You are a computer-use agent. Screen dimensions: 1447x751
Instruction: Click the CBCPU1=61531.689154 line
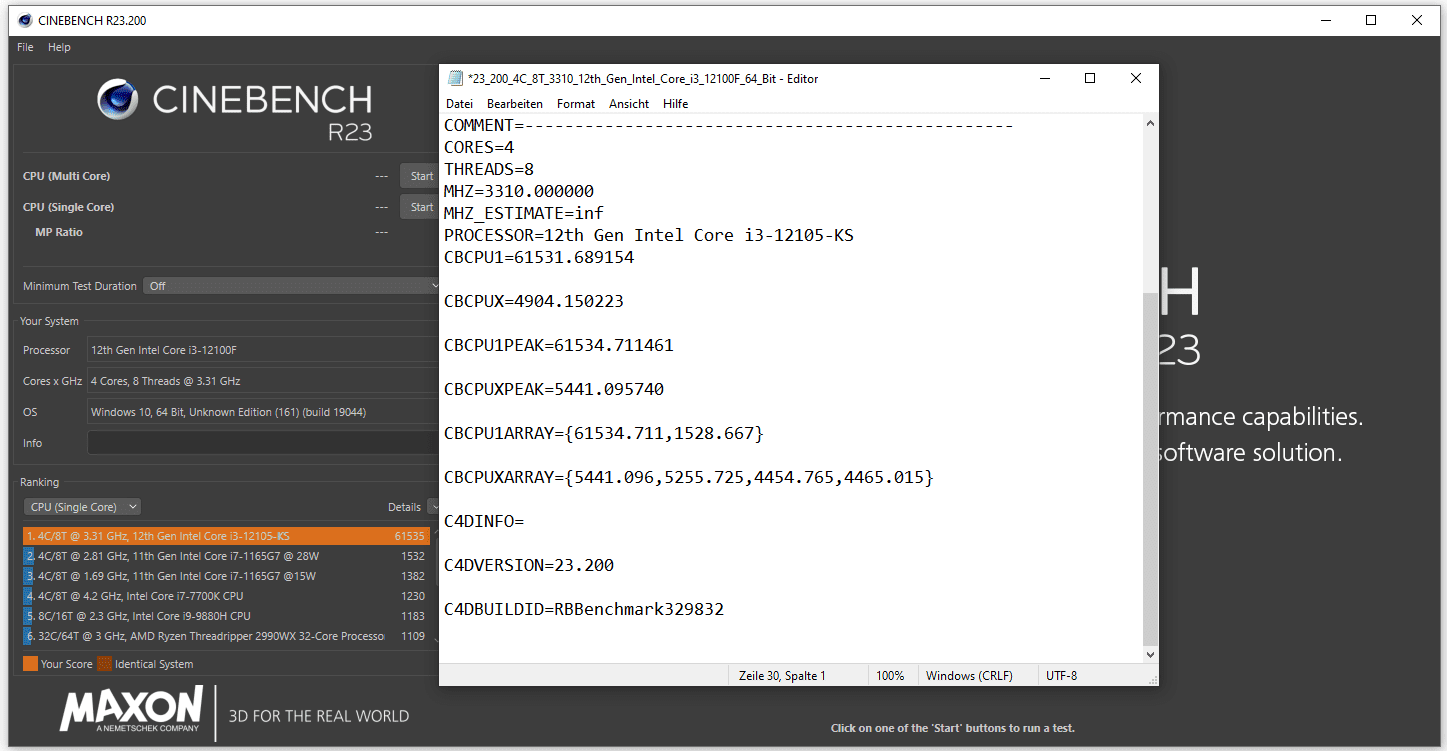pos(539,257)
